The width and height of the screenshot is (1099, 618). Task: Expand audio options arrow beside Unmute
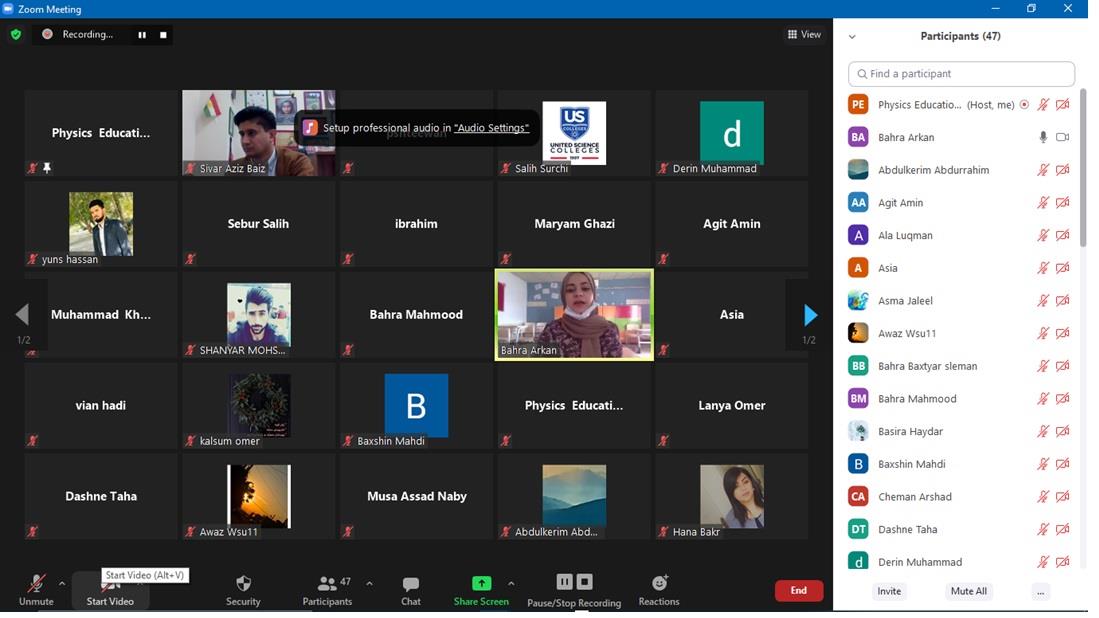(x=62, y=583)
